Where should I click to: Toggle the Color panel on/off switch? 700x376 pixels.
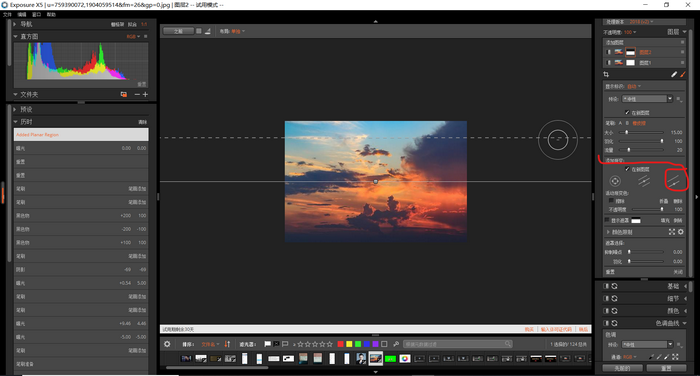click(x=606, y=311)
